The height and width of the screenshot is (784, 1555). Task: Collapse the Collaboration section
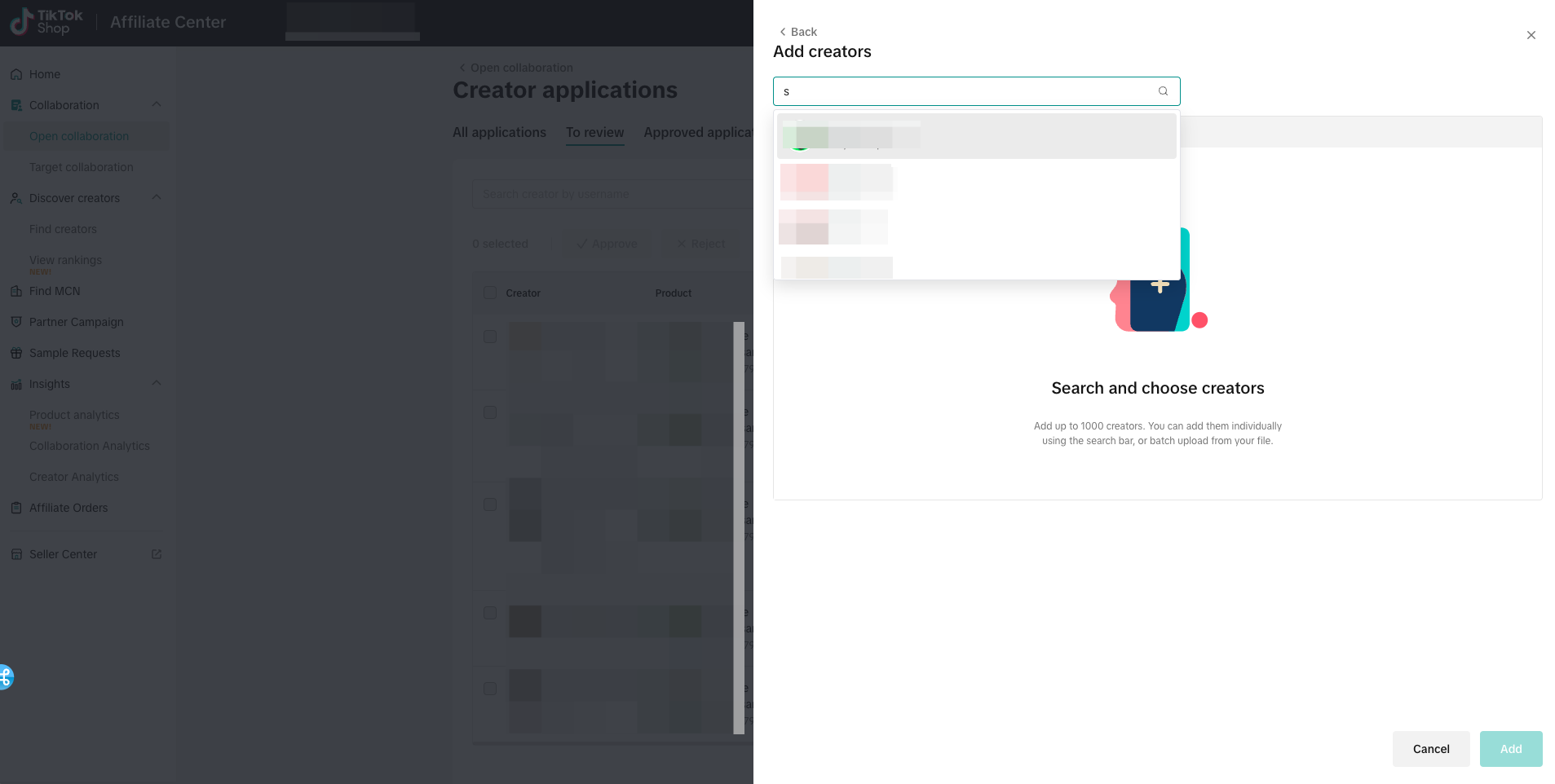coord(156,104)
